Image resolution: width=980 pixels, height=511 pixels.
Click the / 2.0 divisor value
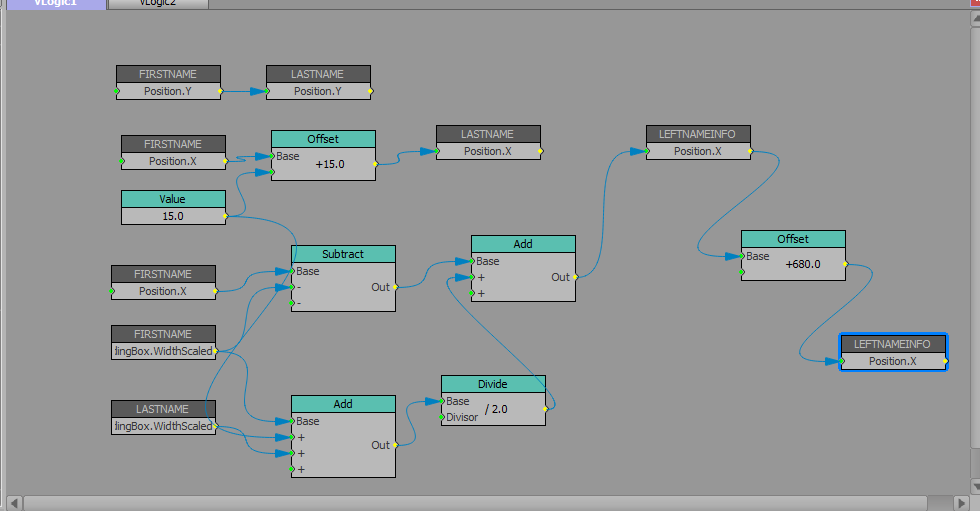pos(496,409)
